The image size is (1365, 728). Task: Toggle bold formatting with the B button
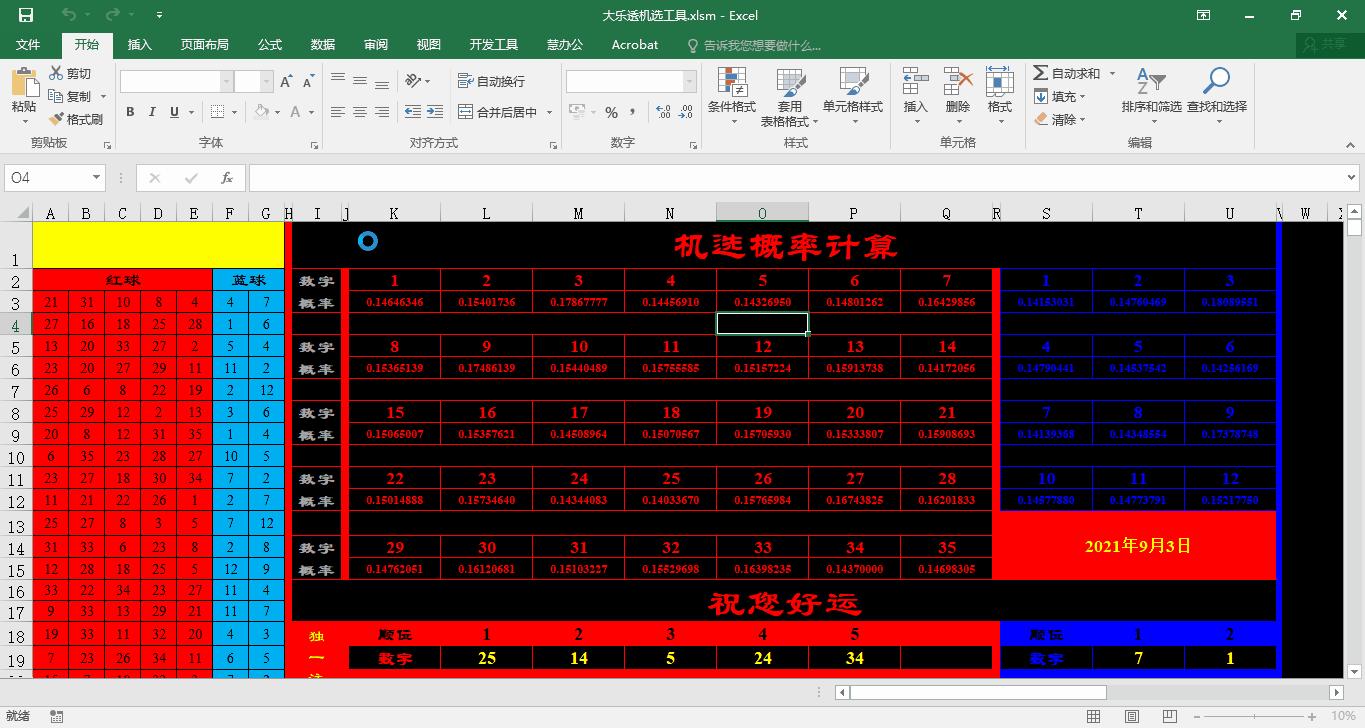tap(129, 112)
